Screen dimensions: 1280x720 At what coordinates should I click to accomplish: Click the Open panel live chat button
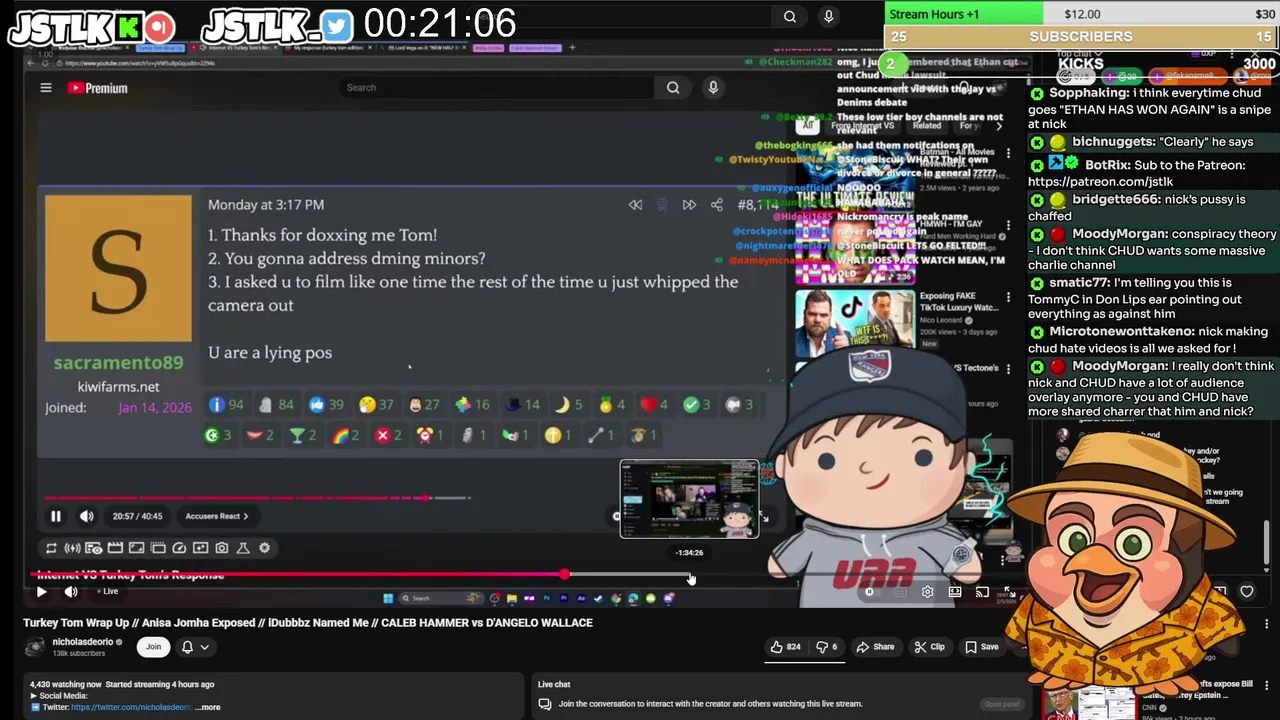pos(1001,704)
